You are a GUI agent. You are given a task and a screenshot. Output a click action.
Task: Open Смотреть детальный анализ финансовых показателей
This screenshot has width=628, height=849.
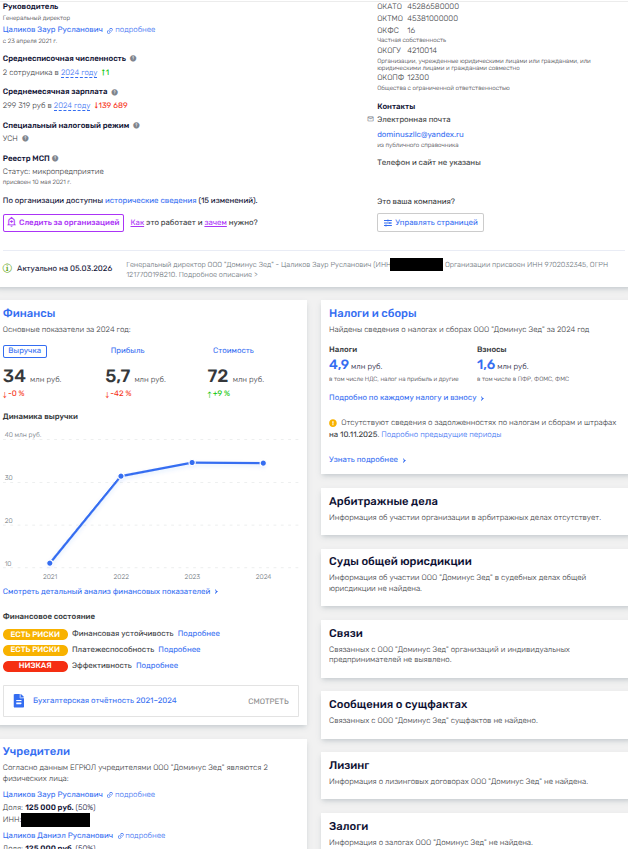pyautogui.click(x=110, y=592)
